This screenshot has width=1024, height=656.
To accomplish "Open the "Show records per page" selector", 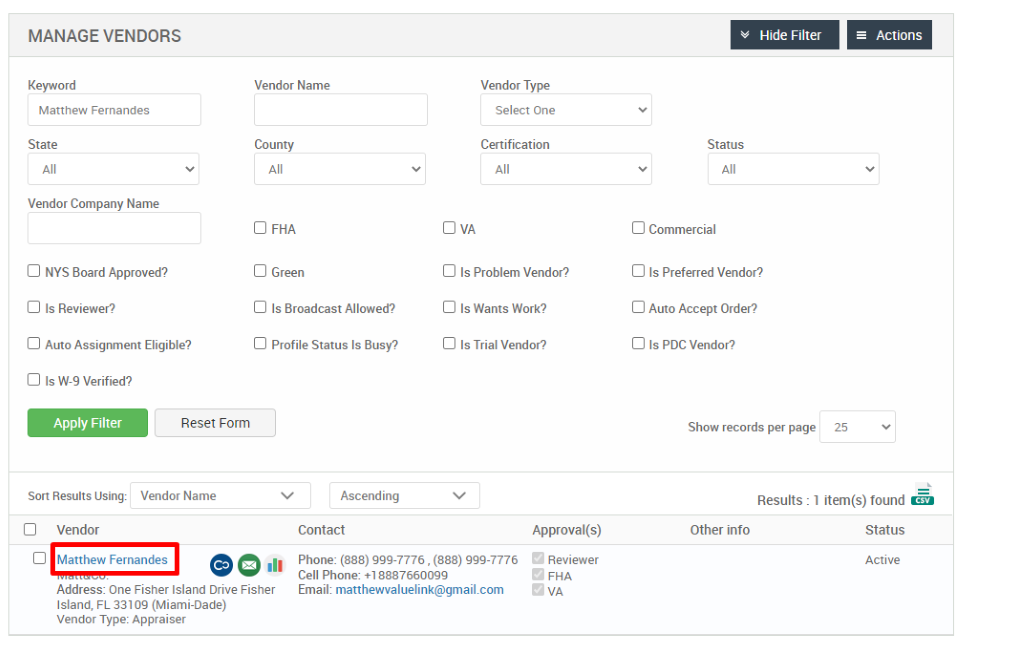I will (x=857, y=426).
